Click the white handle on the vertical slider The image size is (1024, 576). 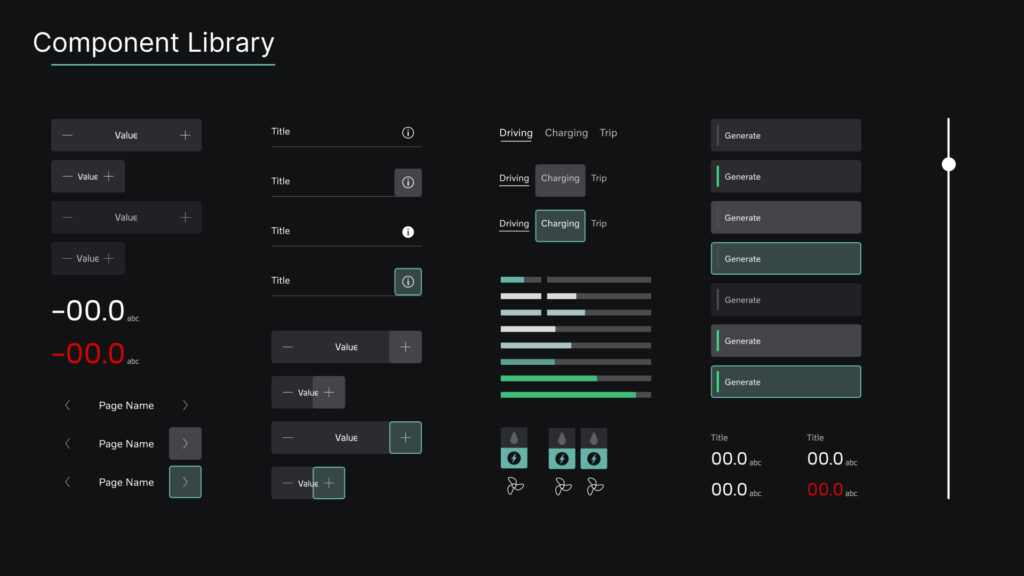click(949, 164)
